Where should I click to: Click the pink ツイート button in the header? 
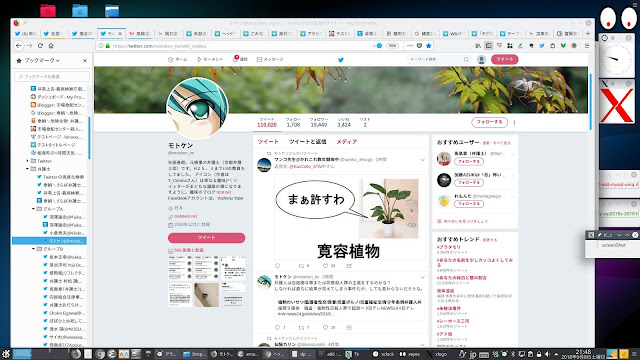pyautogui.click(x=504, y=60)
